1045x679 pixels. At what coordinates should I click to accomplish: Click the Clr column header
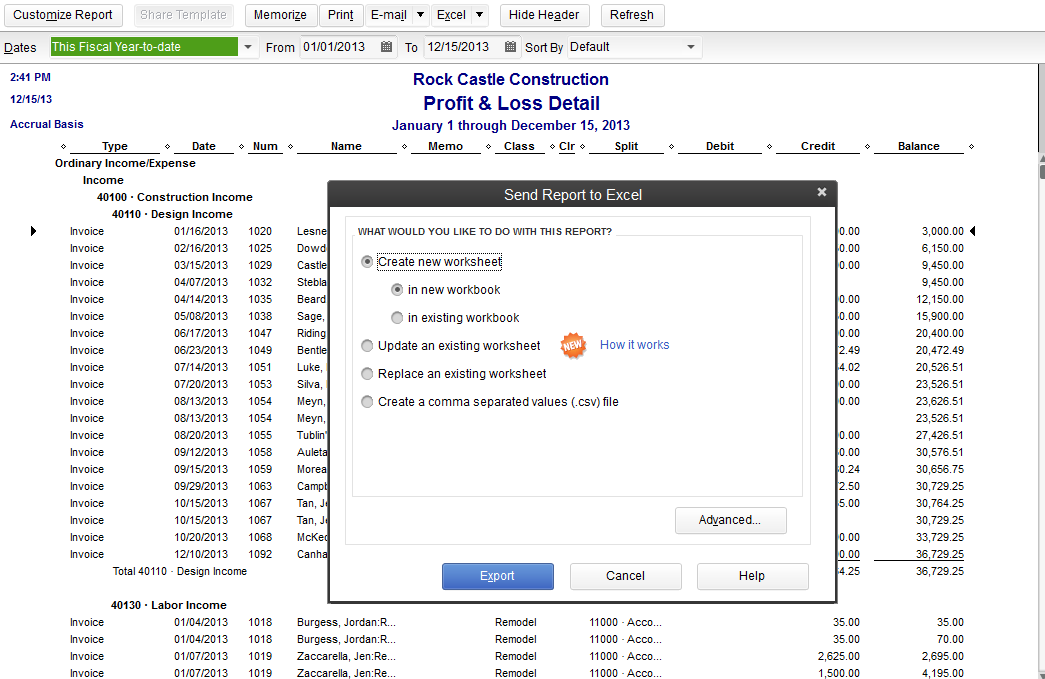pyautogui.click(x=567, y=146)
